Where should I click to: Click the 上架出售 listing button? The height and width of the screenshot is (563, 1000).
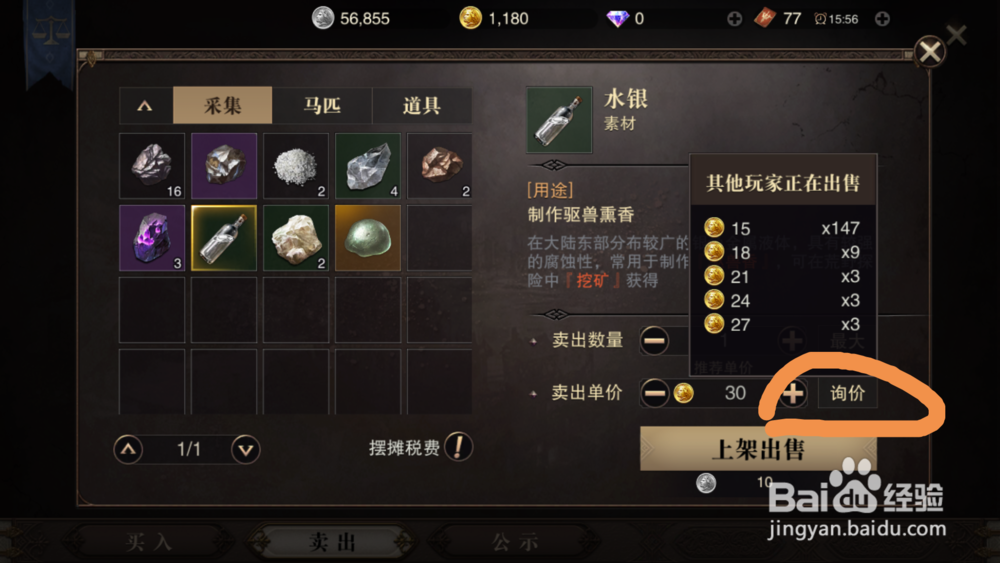click(x=758, y=449)
